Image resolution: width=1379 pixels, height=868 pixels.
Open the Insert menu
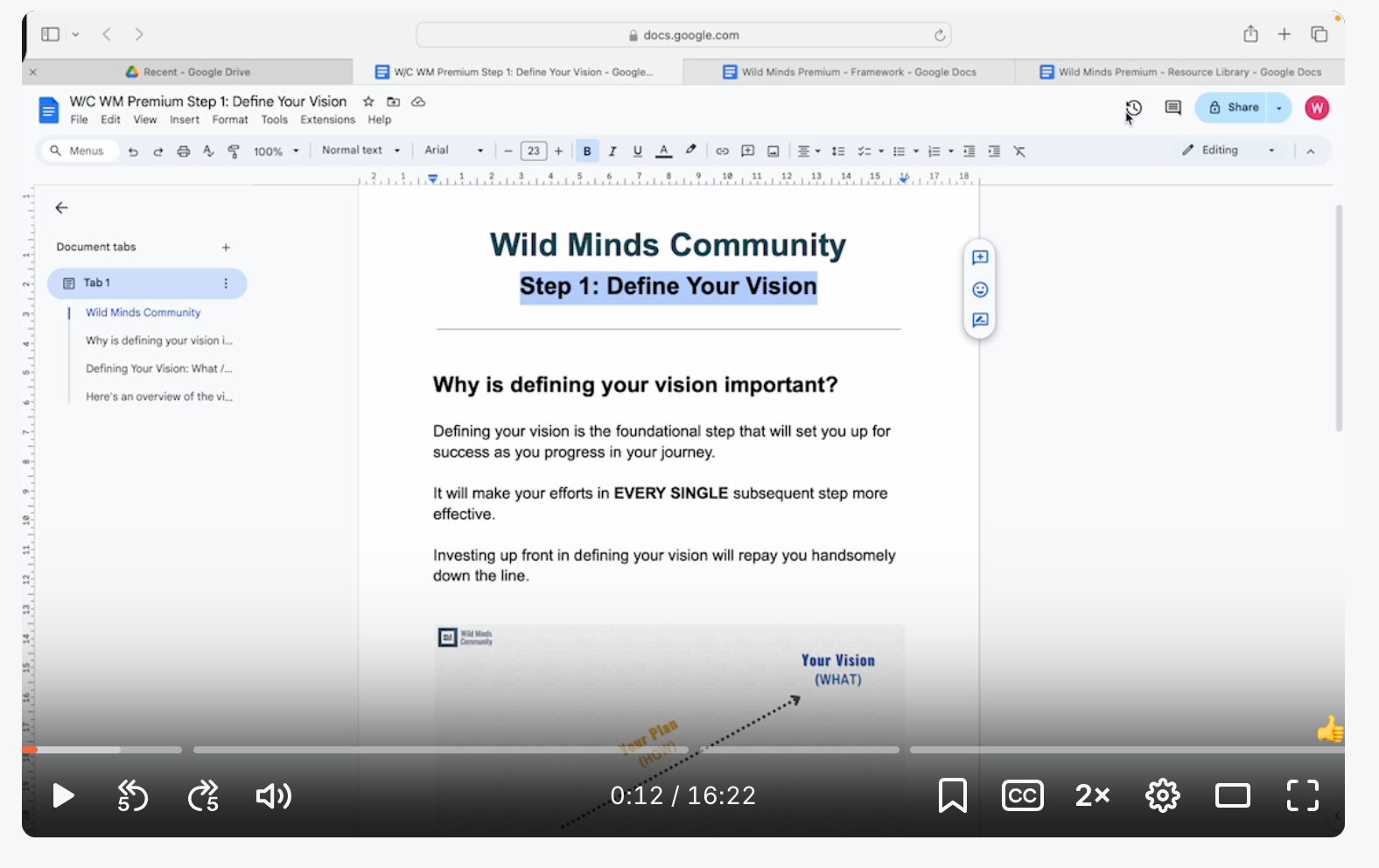(x=185, y=120)
